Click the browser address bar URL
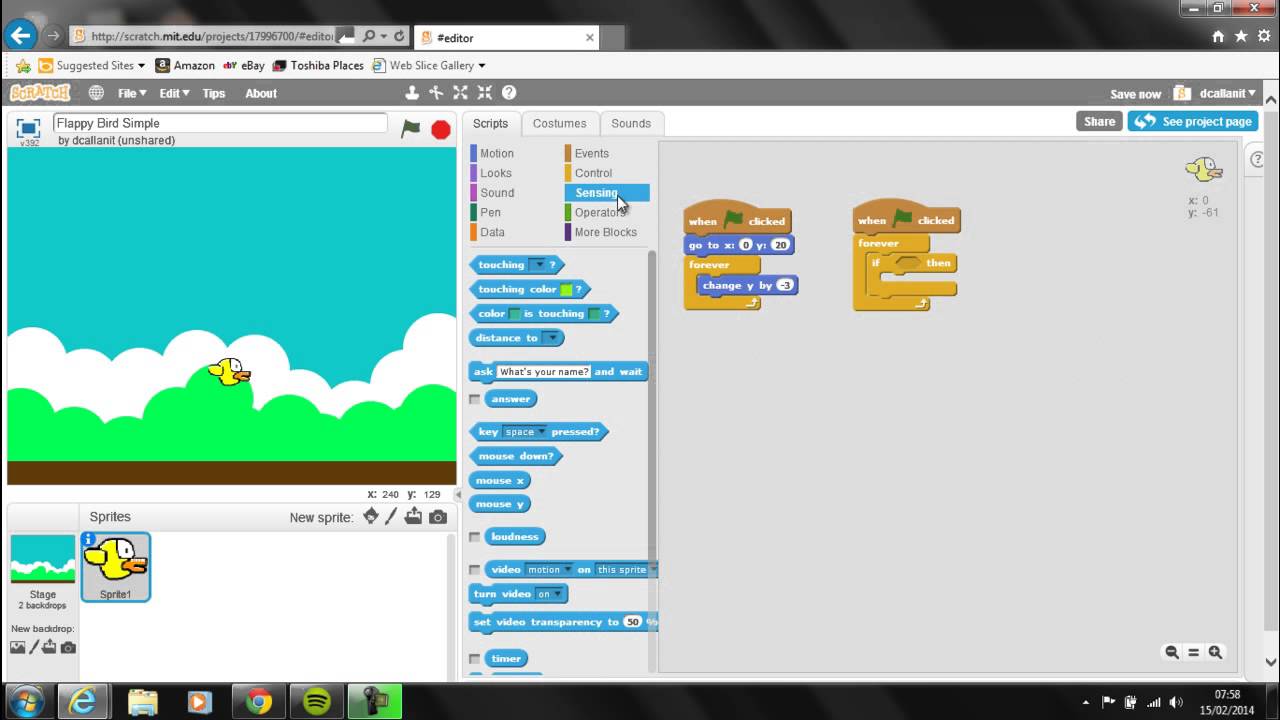 point(211,36)
